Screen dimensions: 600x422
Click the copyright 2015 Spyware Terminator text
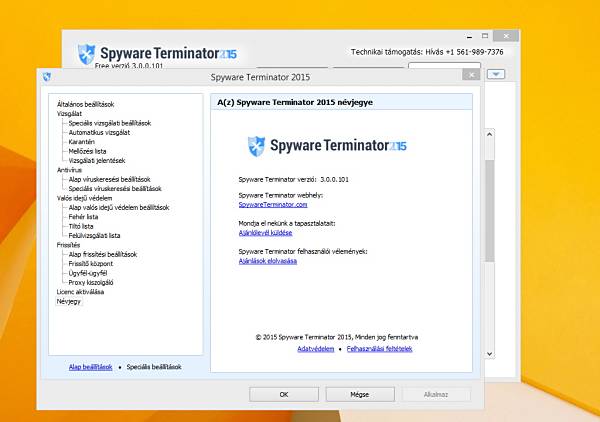click(337, 337)
